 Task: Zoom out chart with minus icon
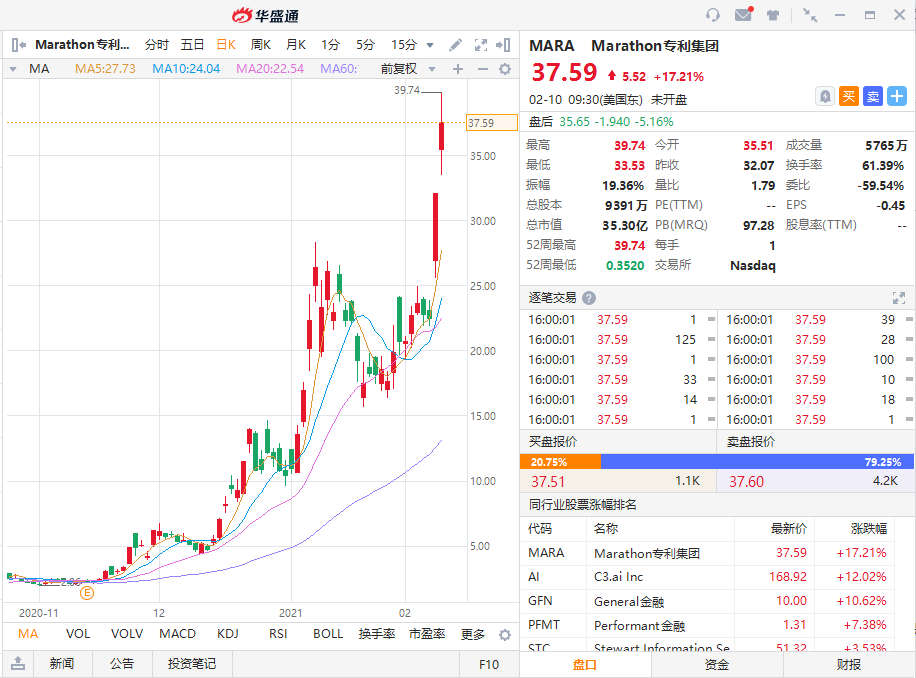pos(483,69)
